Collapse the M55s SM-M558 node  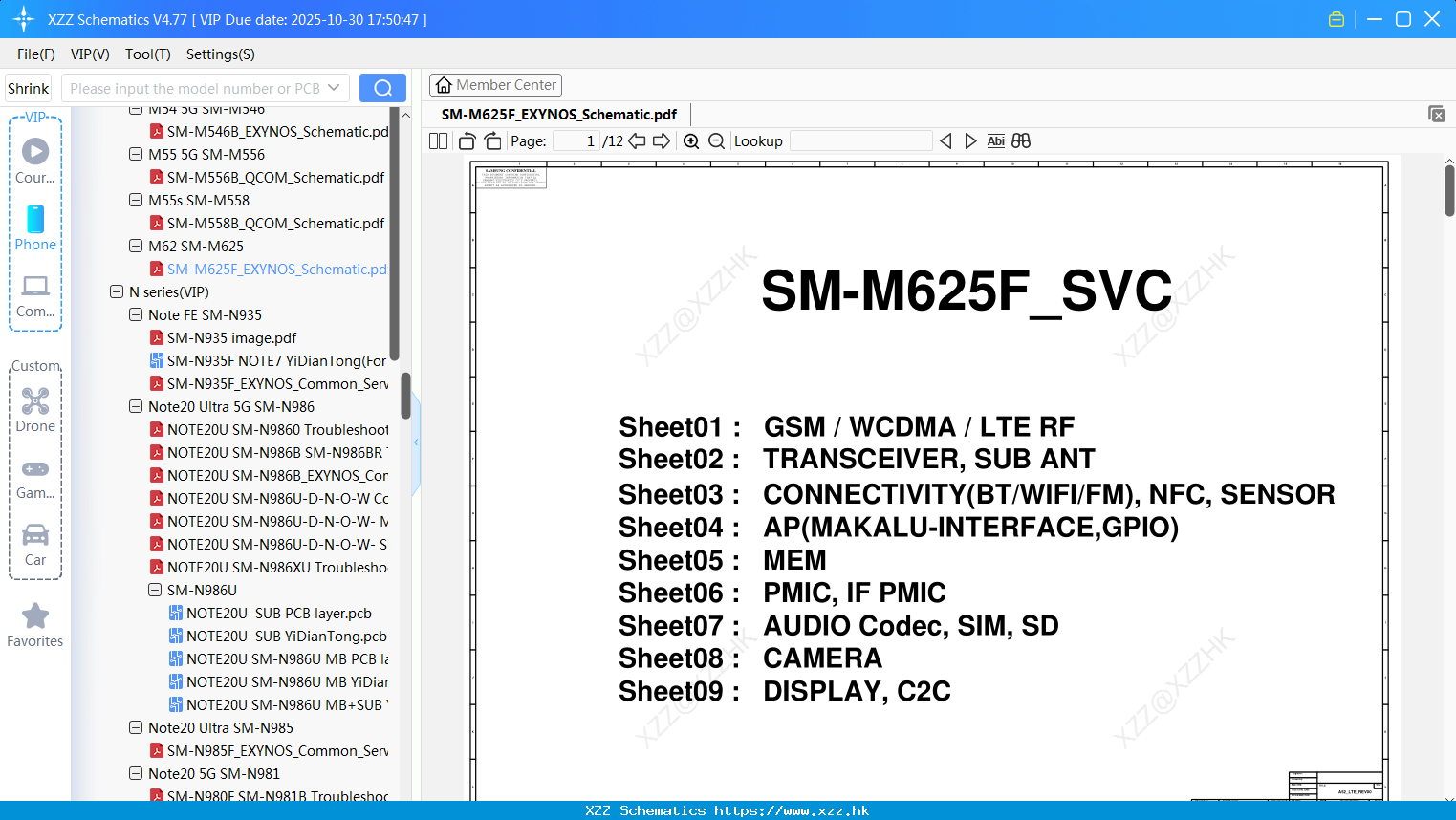point(136,200)
